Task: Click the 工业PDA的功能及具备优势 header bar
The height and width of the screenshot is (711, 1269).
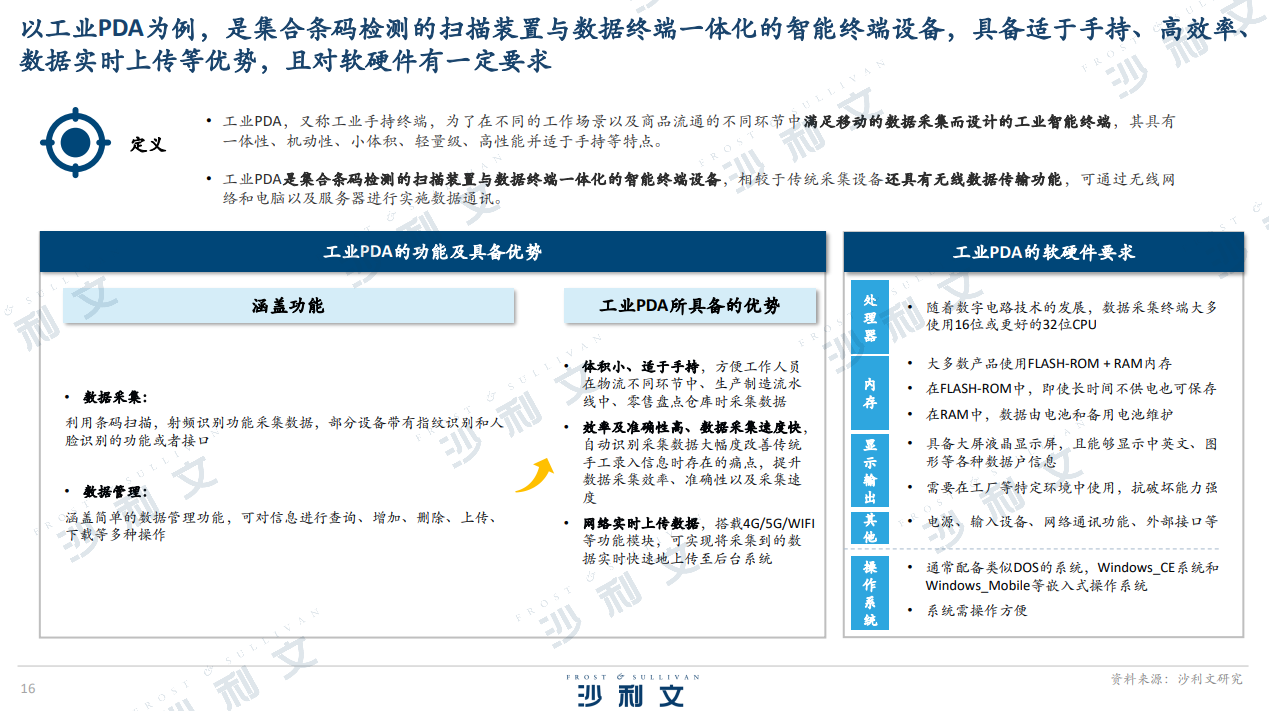Action: 433,252
